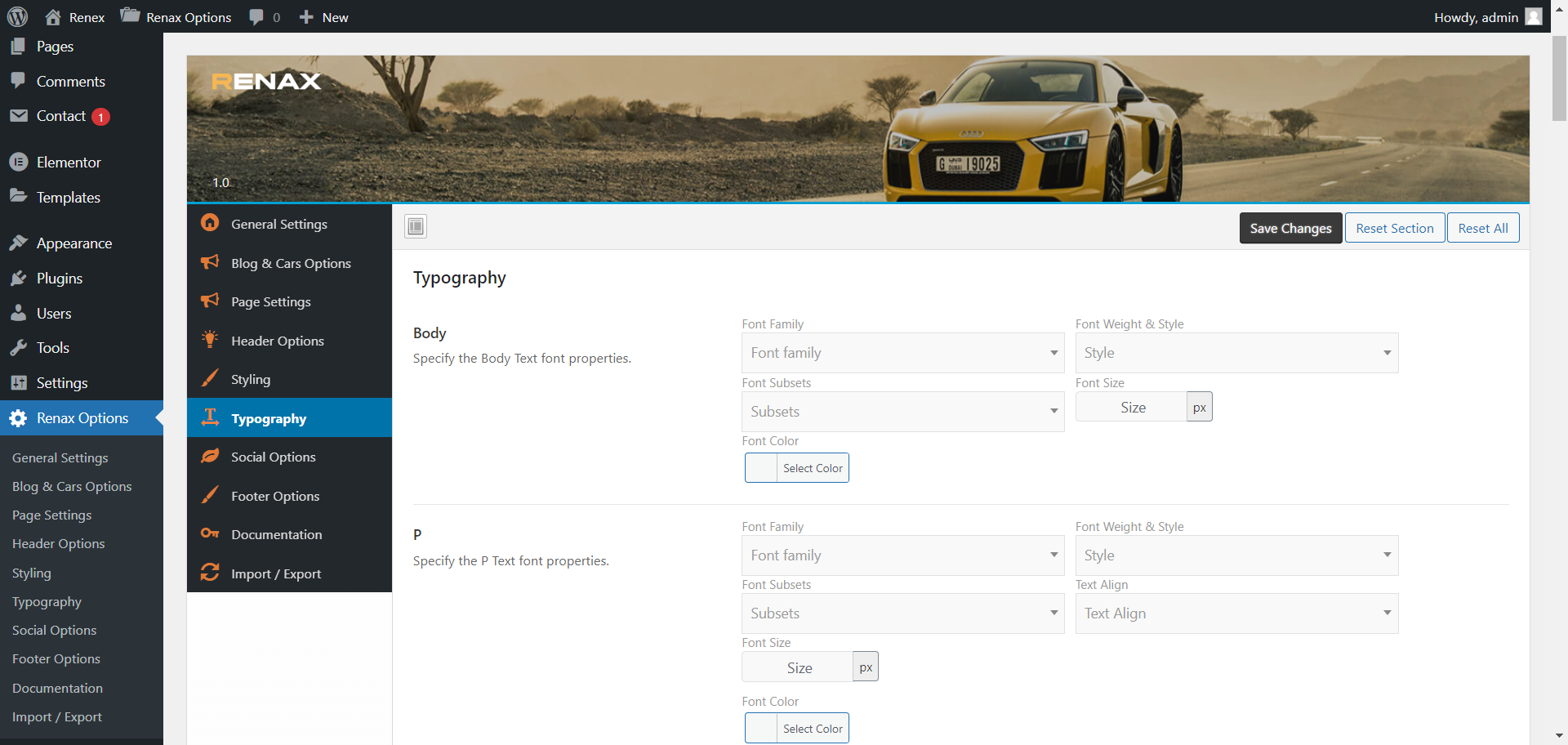Click the Blog & Cars Options megaphone icon
The image size is (1568, 745).
(x=210, y=261)
